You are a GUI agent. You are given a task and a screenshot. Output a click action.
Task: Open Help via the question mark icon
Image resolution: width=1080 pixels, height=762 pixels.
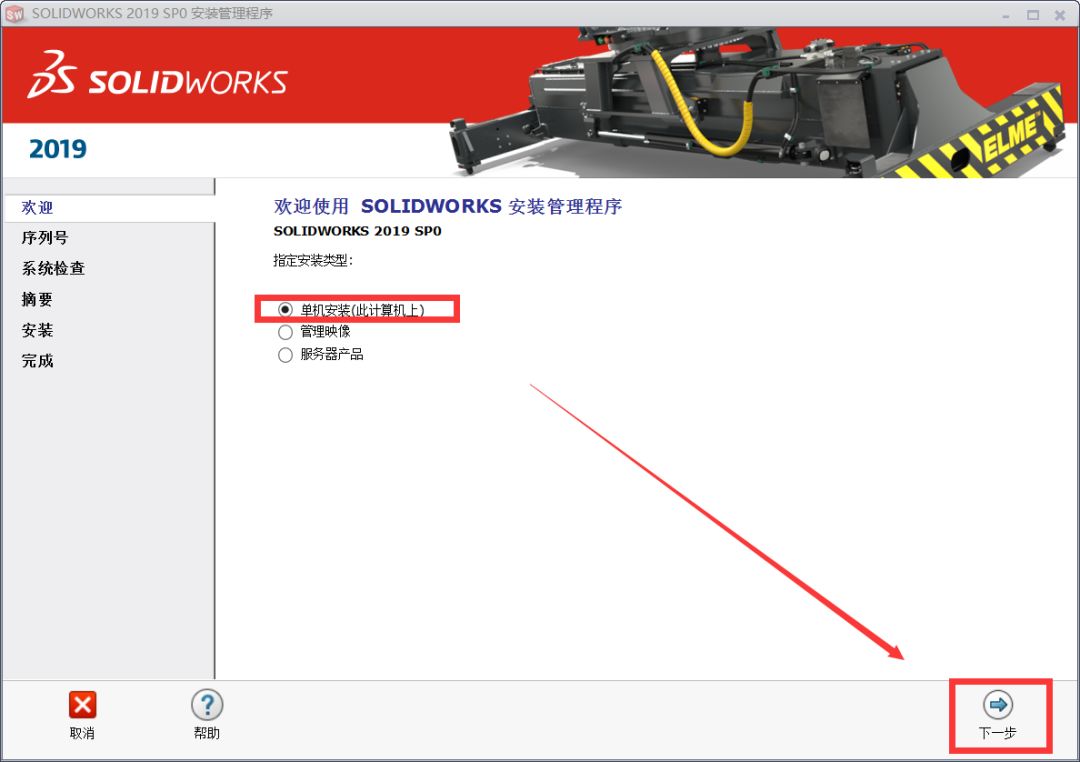(207, 705)
